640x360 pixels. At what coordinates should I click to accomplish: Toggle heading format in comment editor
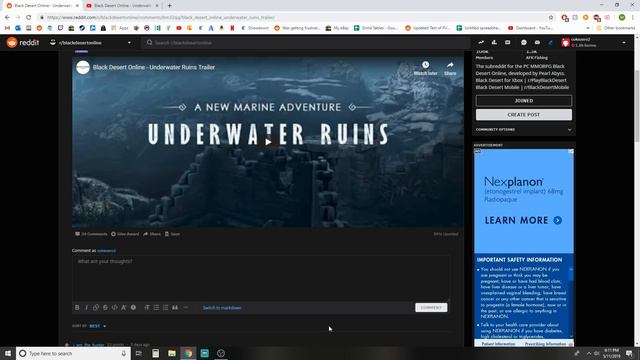147,307
